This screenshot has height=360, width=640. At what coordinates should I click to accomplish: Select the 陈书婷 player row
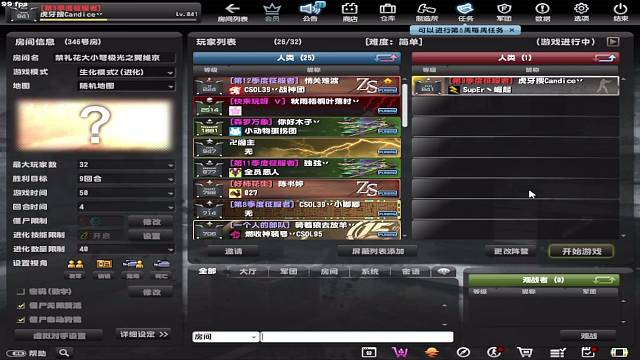pos(297,189)
